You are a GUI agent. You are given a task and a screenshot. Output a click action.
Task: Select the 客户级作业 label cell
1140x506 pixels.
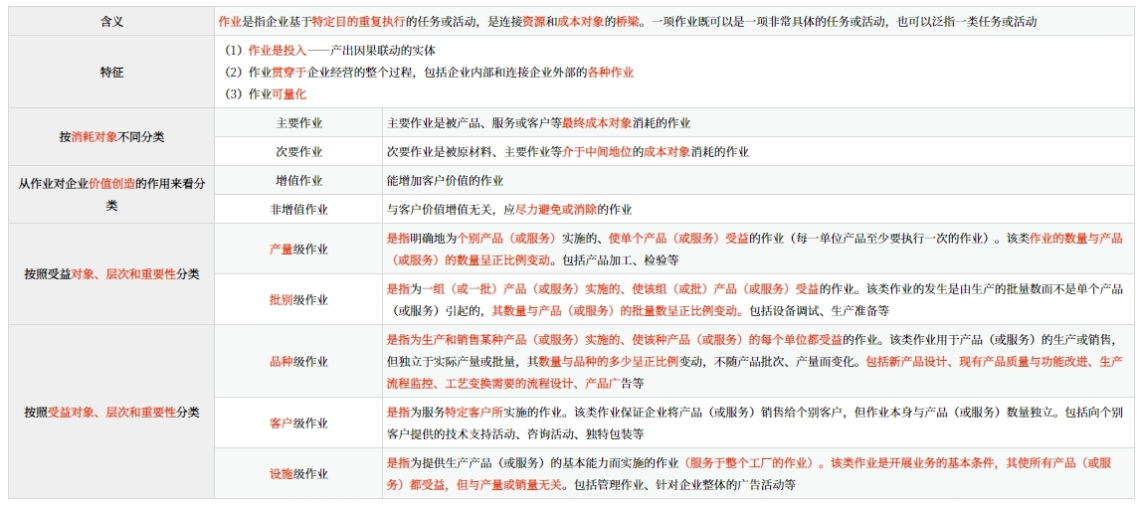298,423
